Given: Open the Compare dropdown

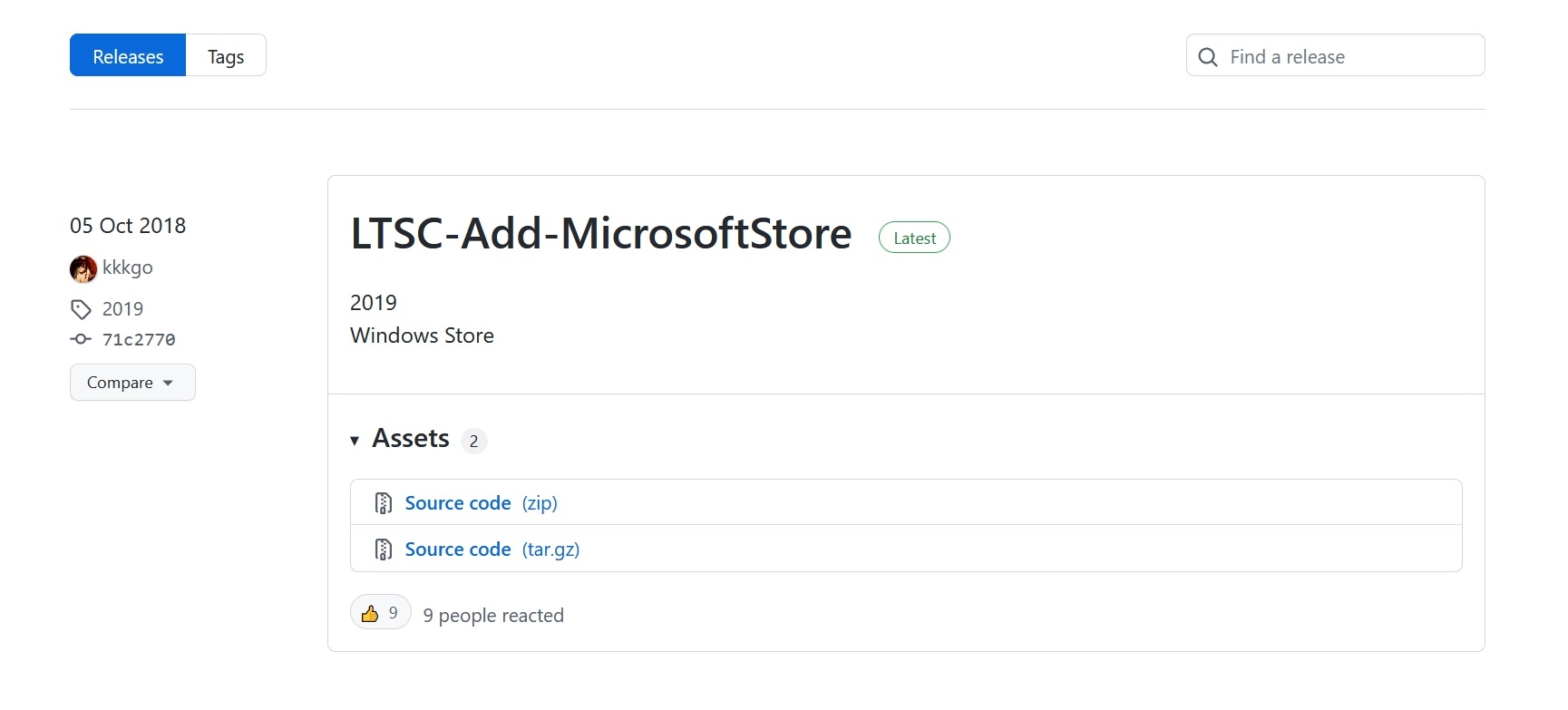Looking at the screenshot, I should pos(132,383).
